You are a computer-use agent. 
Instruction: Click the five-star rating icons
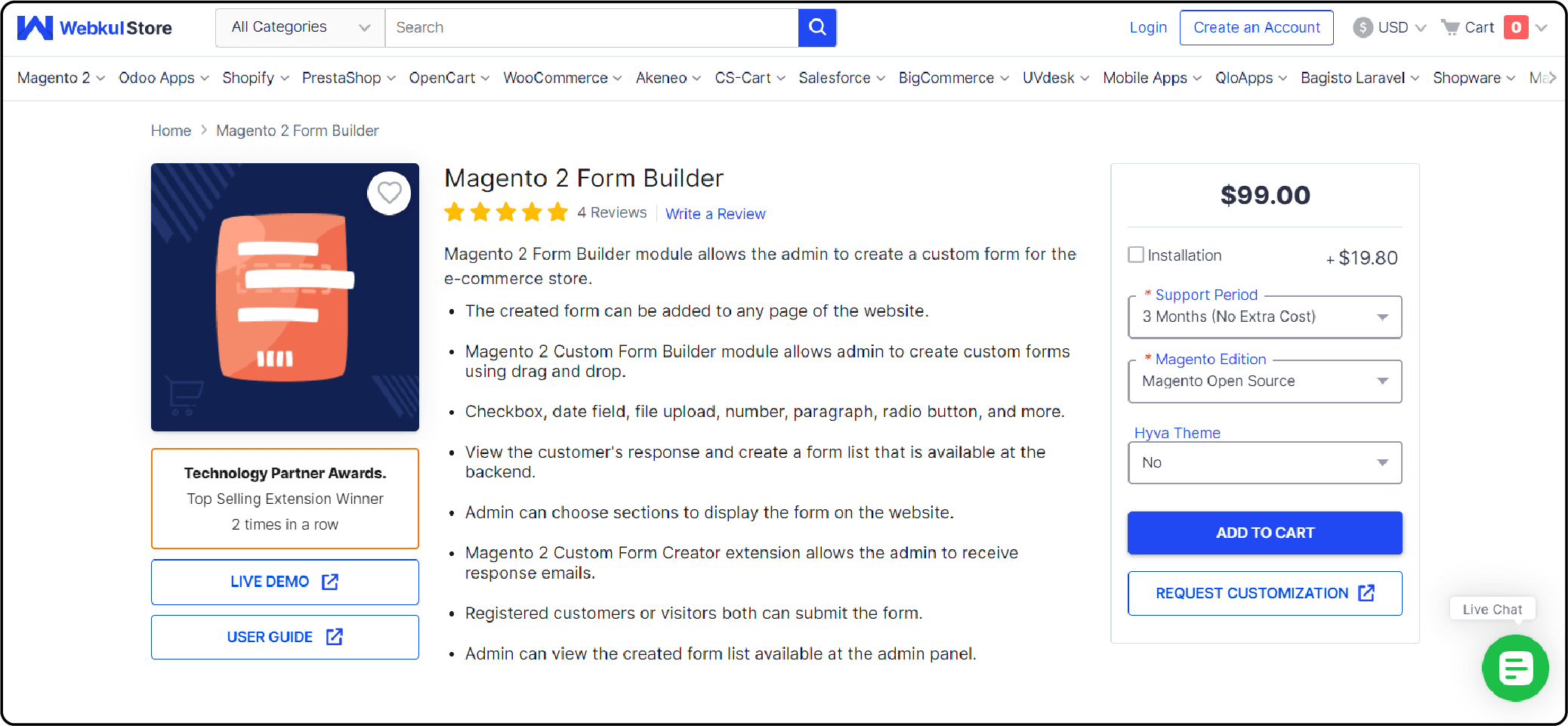click(x=506, y=212)
